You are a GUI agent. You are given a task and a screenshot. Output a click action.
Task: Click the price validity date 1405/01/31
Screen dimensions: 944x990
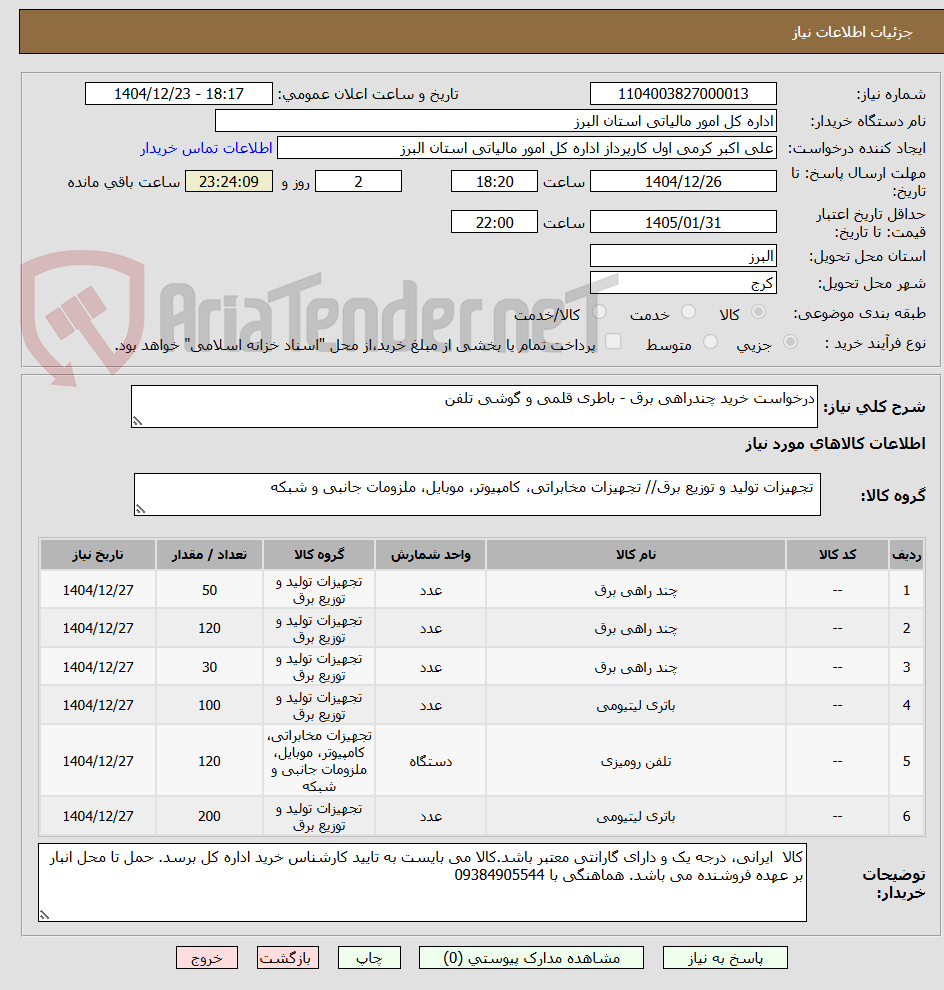(683, 222)
